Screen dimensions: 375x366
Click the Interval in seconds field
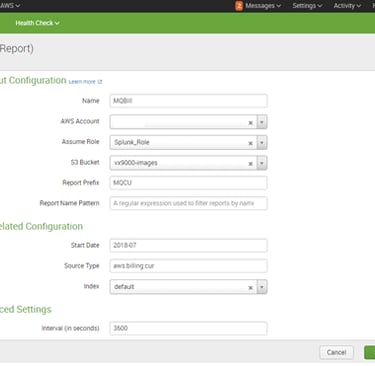(x=188, y=328)
